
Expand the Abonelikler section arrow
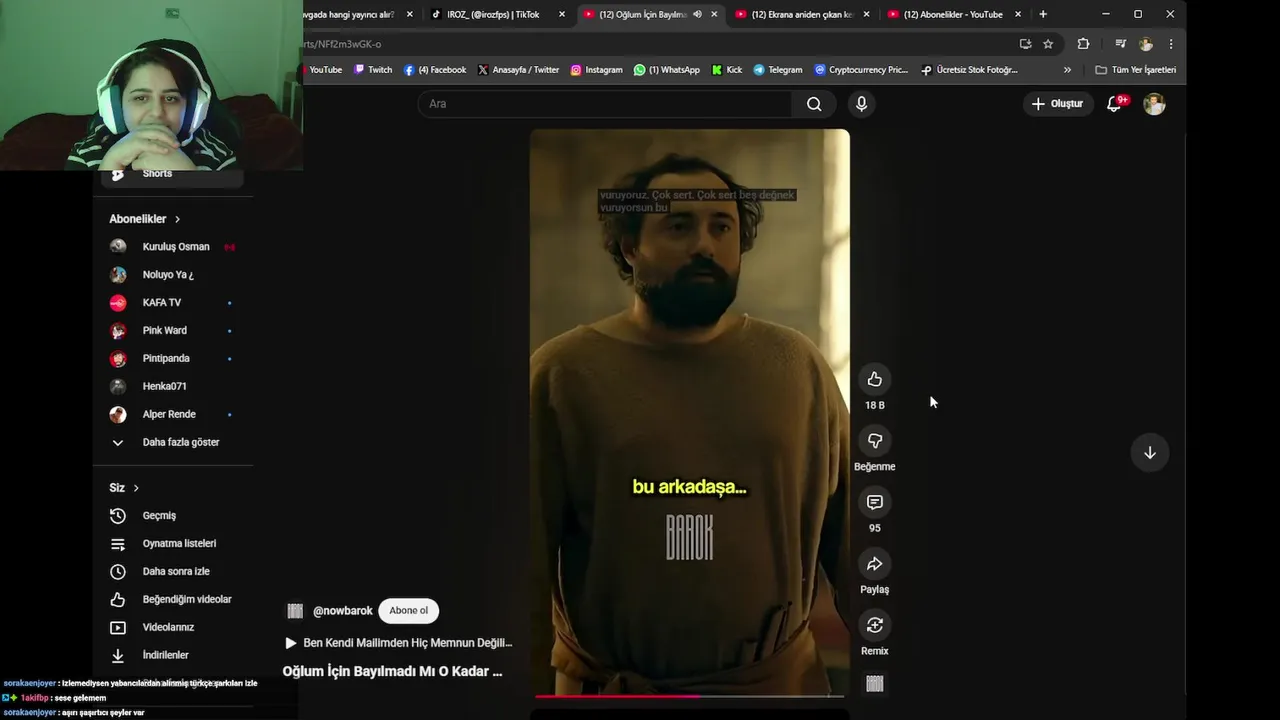click(x=177, y=219)
